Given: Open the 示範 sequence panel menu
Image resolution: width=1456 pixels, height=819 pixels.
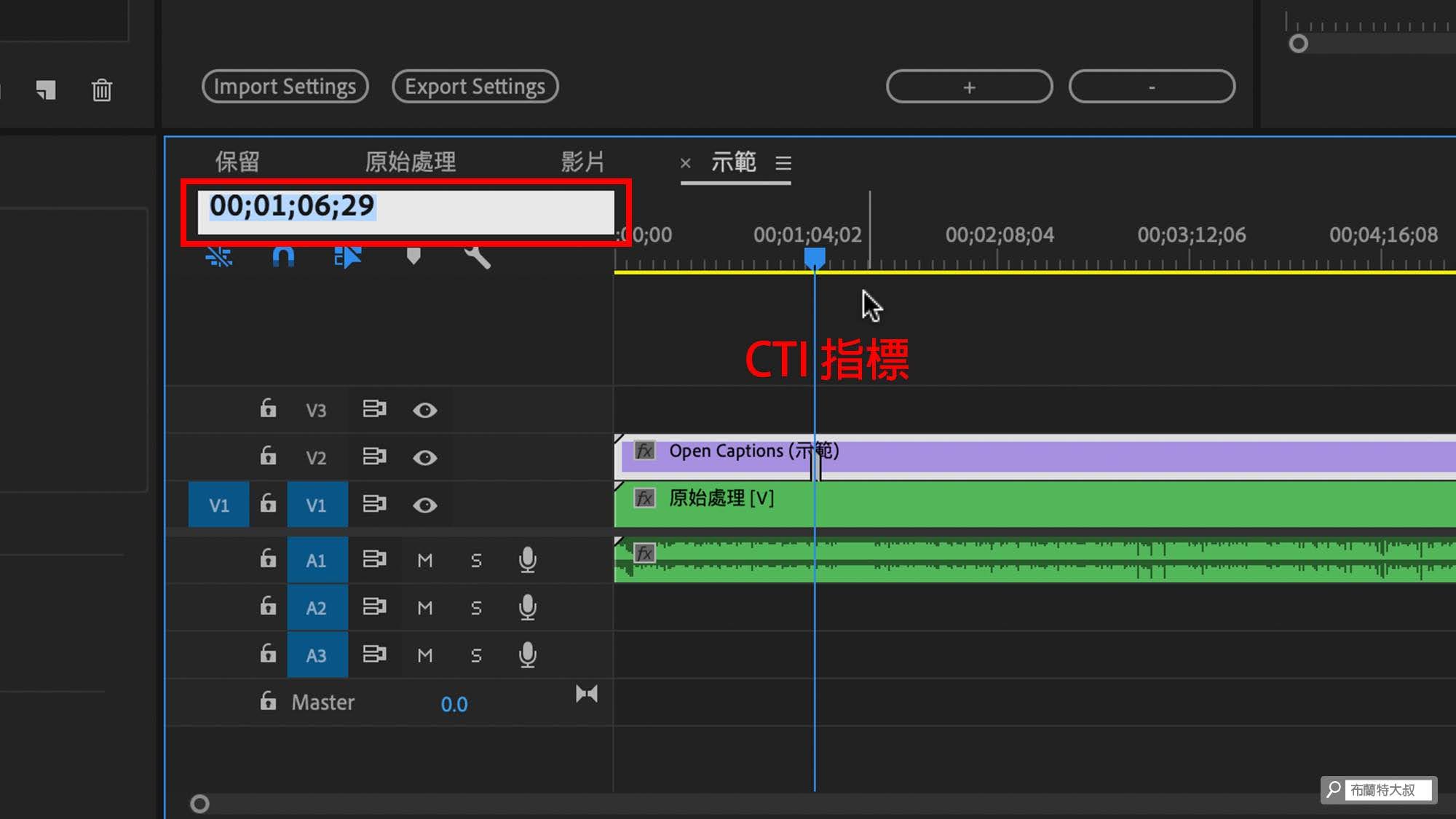Looking at the screenshot, I should 783,163.
